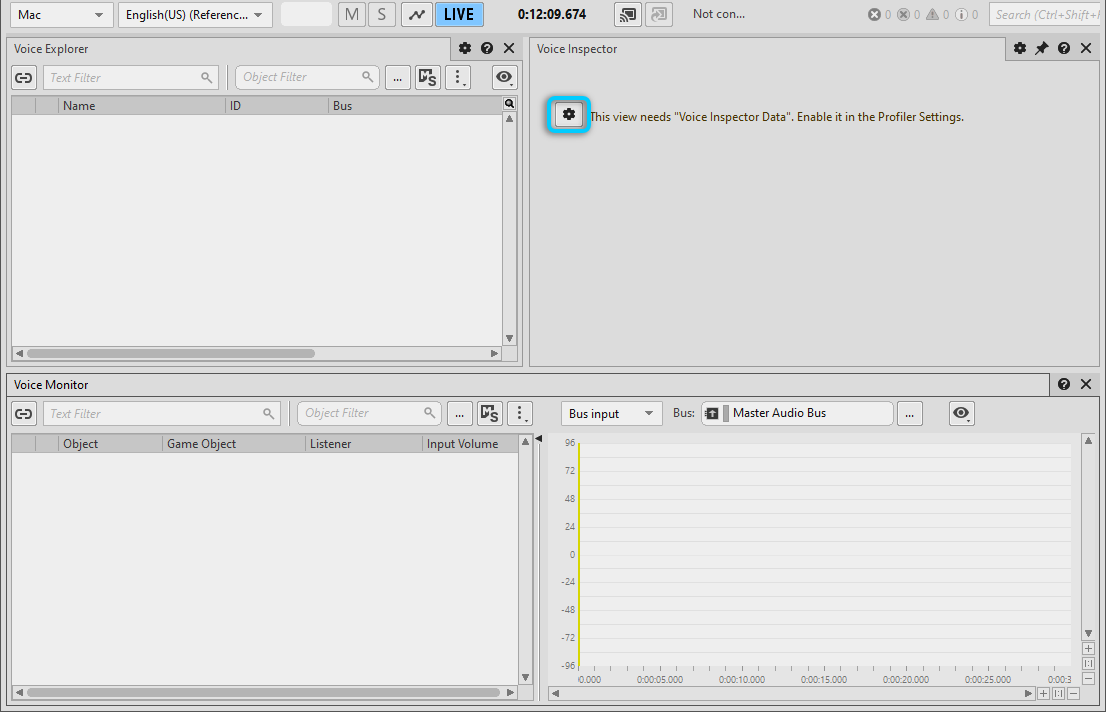This screenshot has width=1106, height=712.
Task: Click browse button beside Voice Explorer Object Filter
Action: [x=398, y=78]
